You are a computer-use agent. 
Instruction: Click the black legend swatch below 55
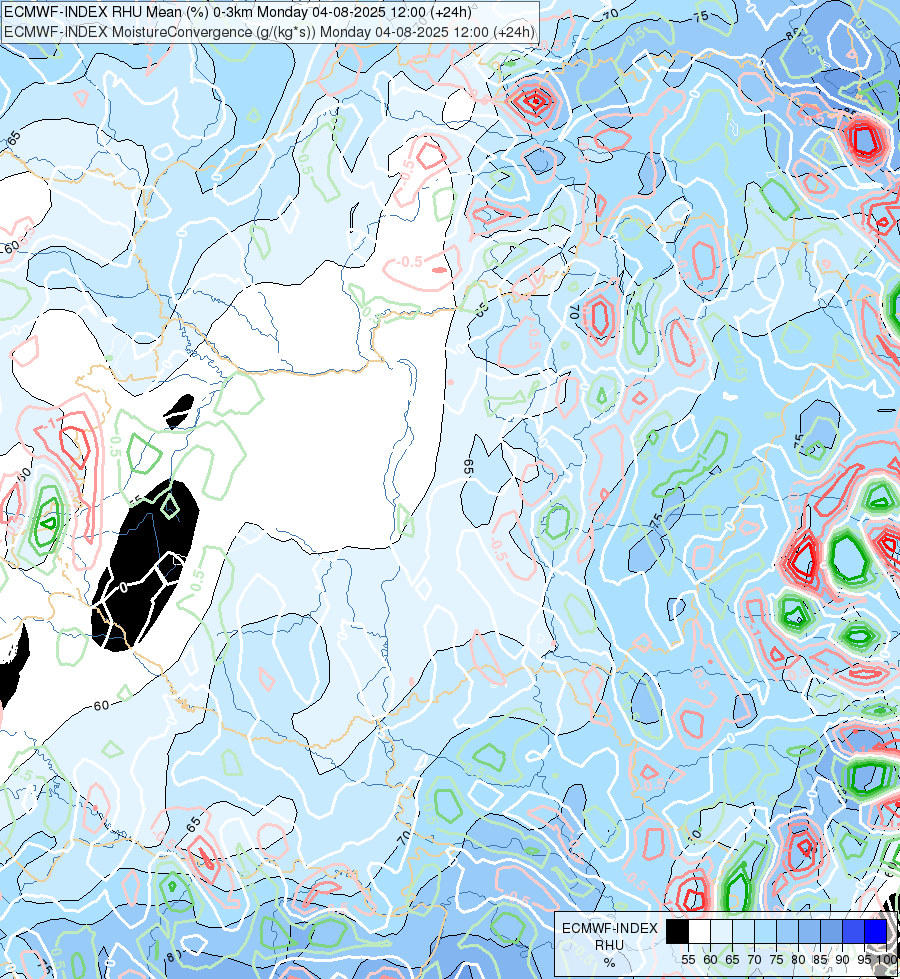coord(677,932)
